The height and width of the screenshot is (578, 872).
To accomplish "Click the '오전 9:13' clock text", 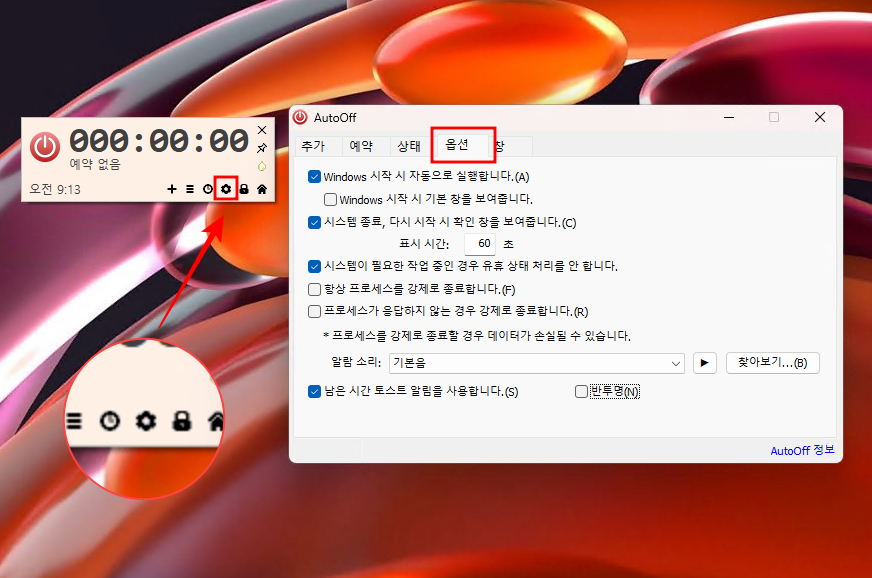I will (55, 190).
